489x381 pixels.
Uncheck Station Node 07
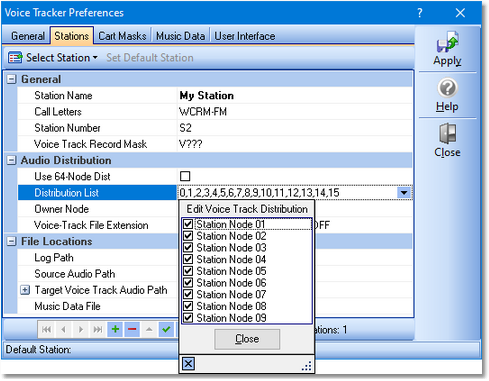coord(188,294)
